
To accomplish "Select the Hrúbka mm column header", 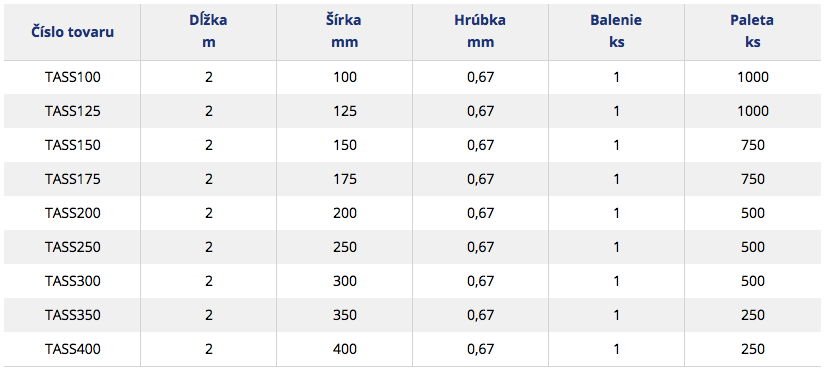I will [x=480, y=32].
